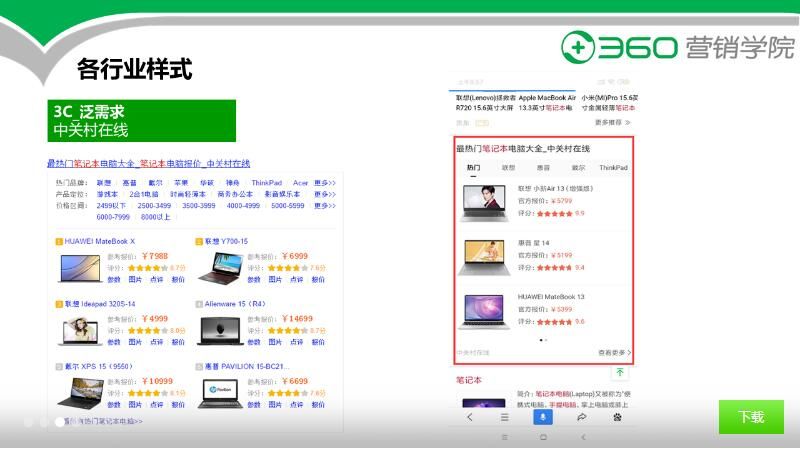Select the 戴尔 tab in mobile card

click(578, 168)
